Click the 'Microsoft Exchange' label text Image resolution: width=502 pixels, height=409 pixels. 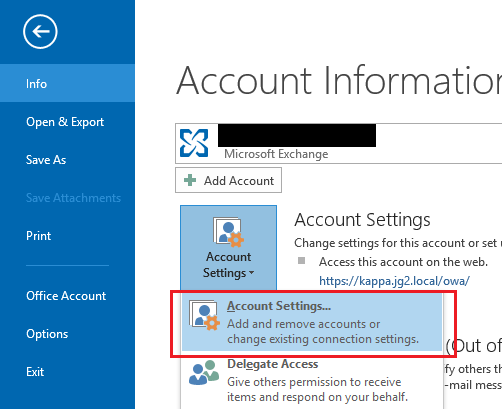click(276, 154)
